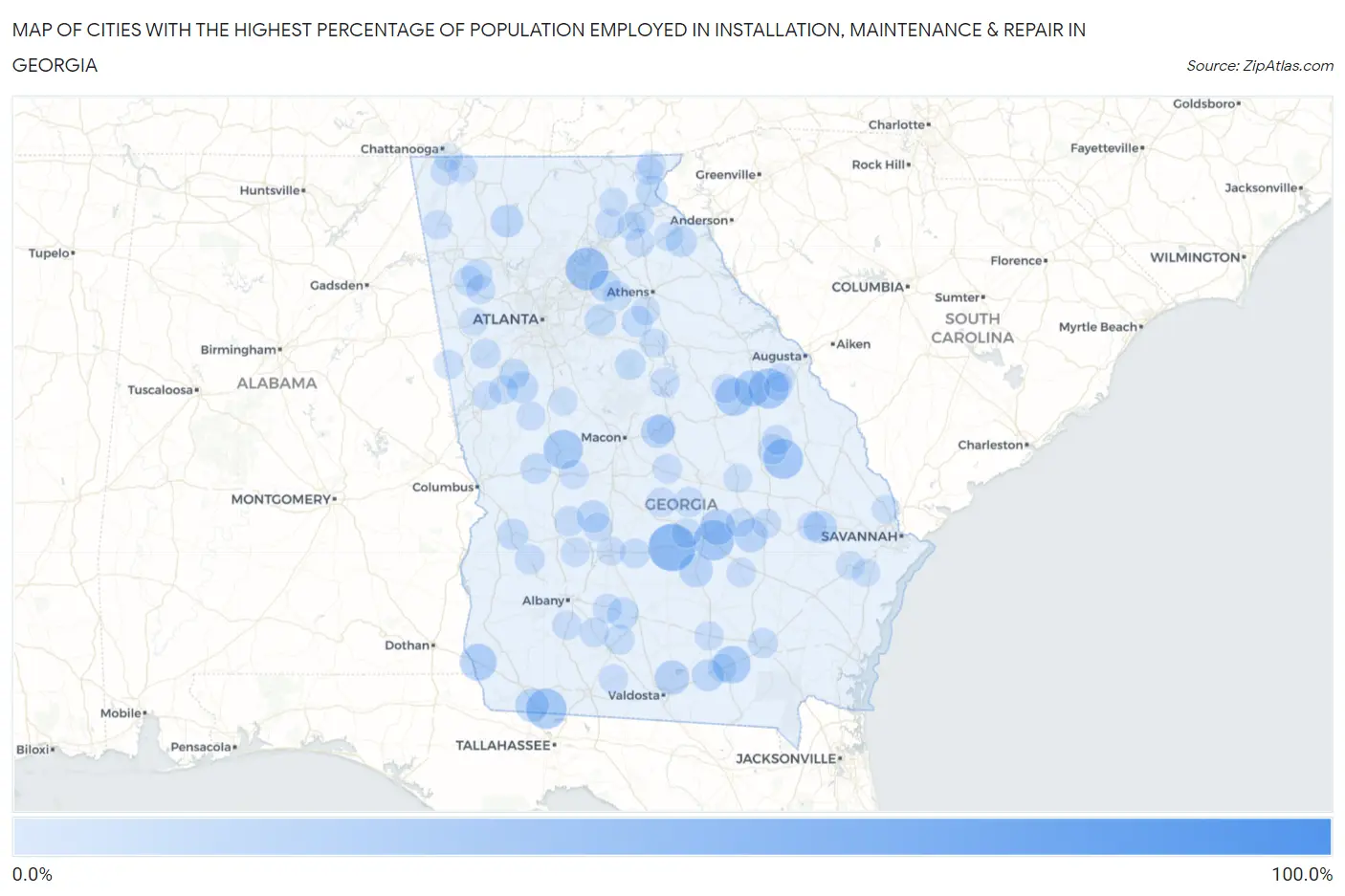Click the 0.0% legend minimum label
The width and height of the screenshot is (1345, 896).
(x=33, y=875)
